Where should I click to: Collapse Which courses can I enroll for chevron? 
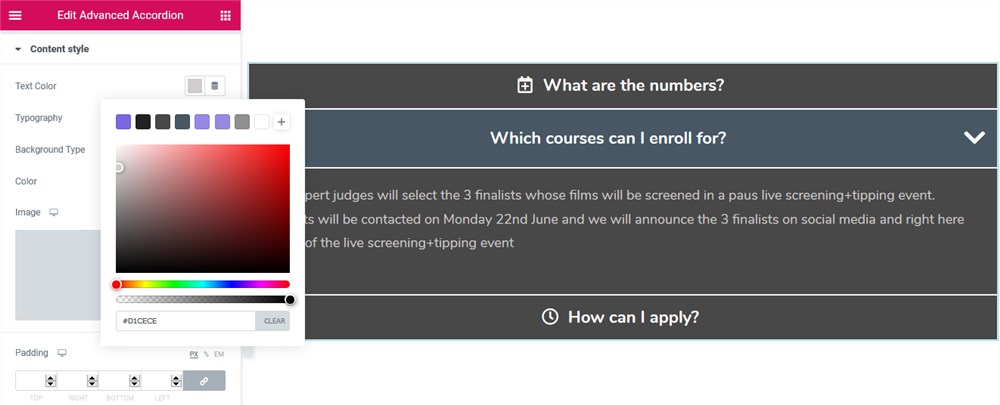974,138
